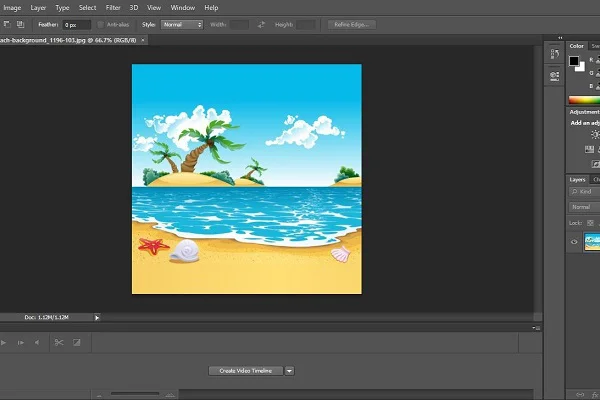Switch to the Layers panel tab

[x=577, y=180]
